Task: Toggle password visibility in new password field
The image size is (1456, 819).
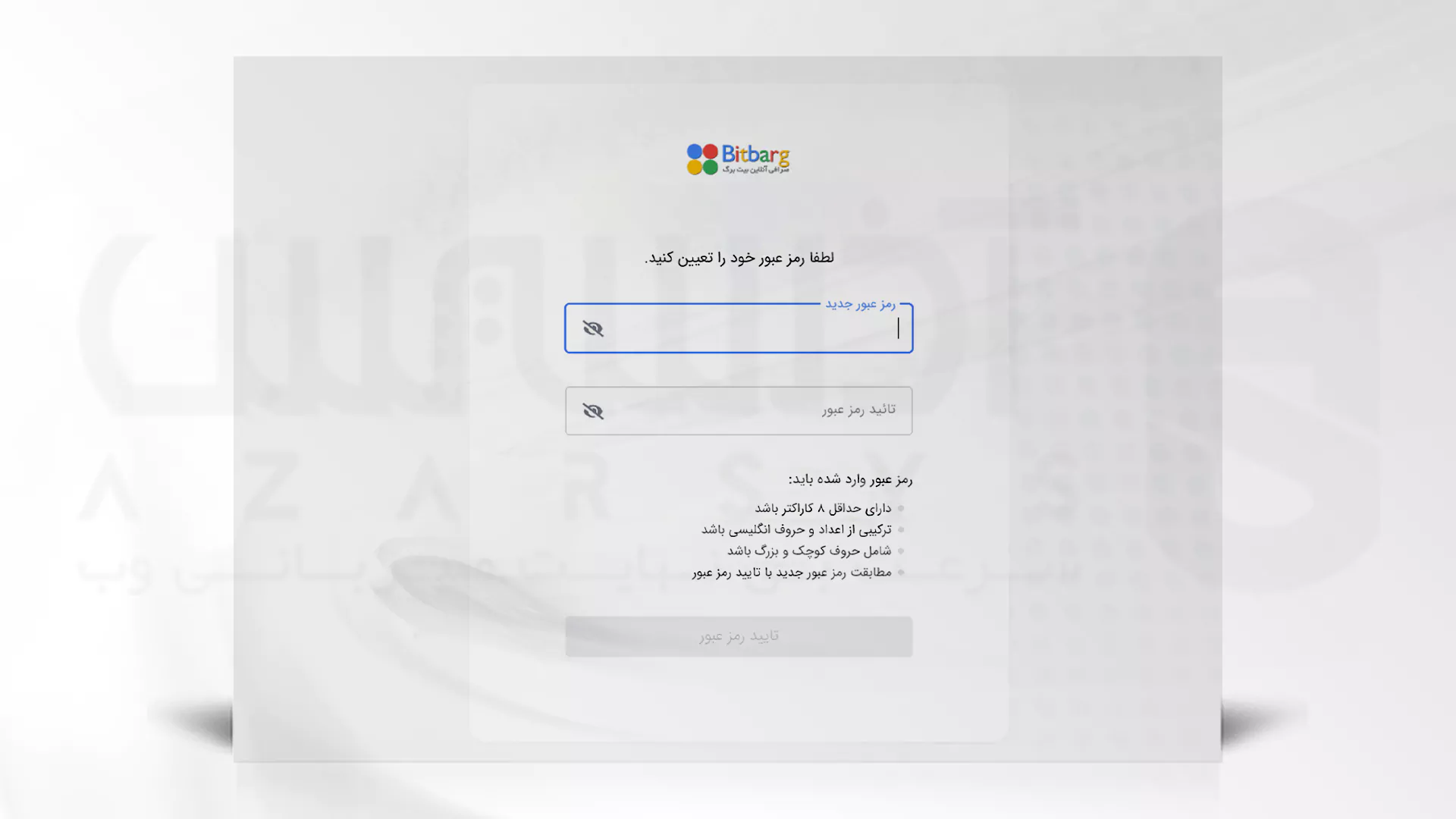Action: (x=593, y=327)
